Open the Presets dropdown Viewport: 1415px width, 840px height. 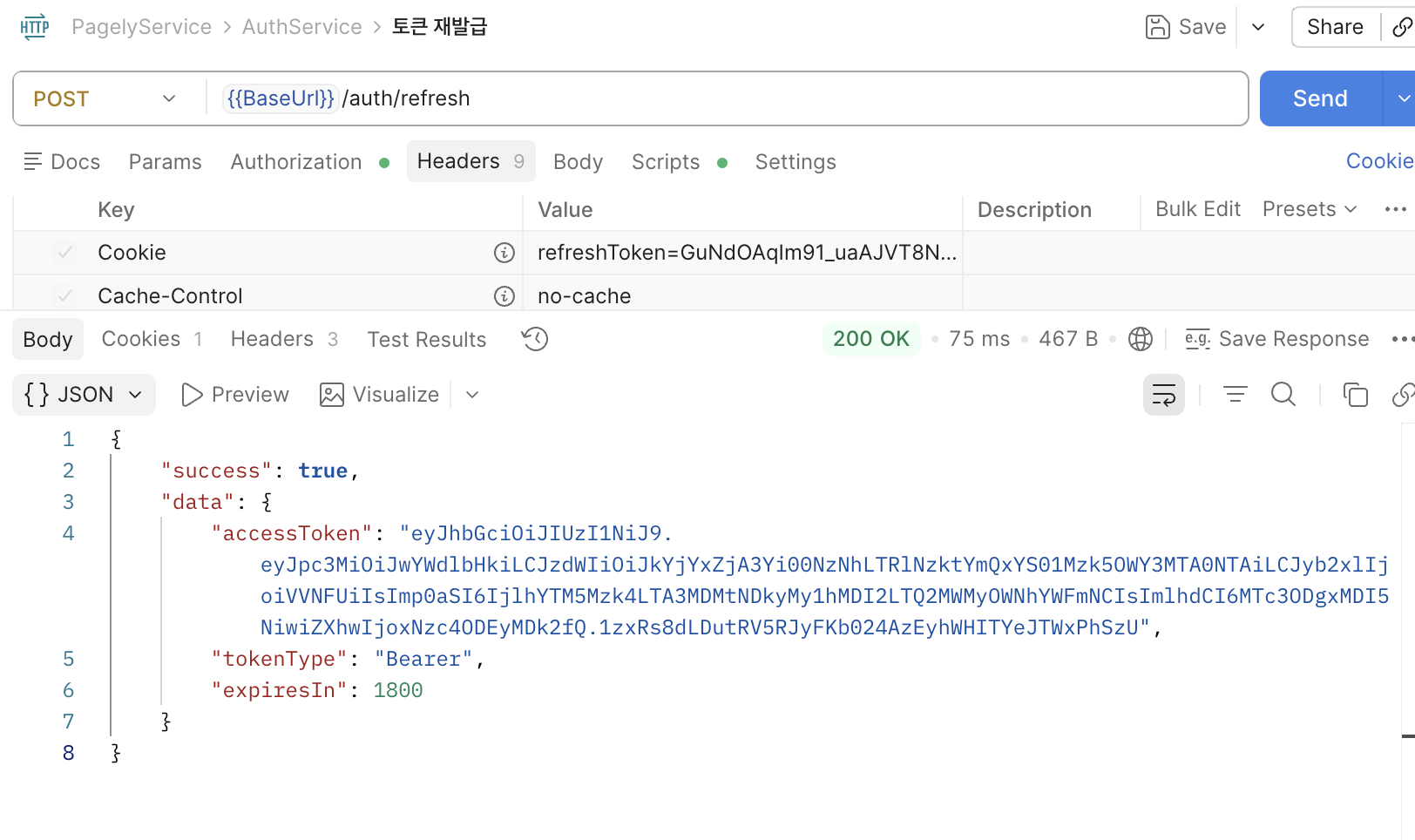[x=1310, y=209]
